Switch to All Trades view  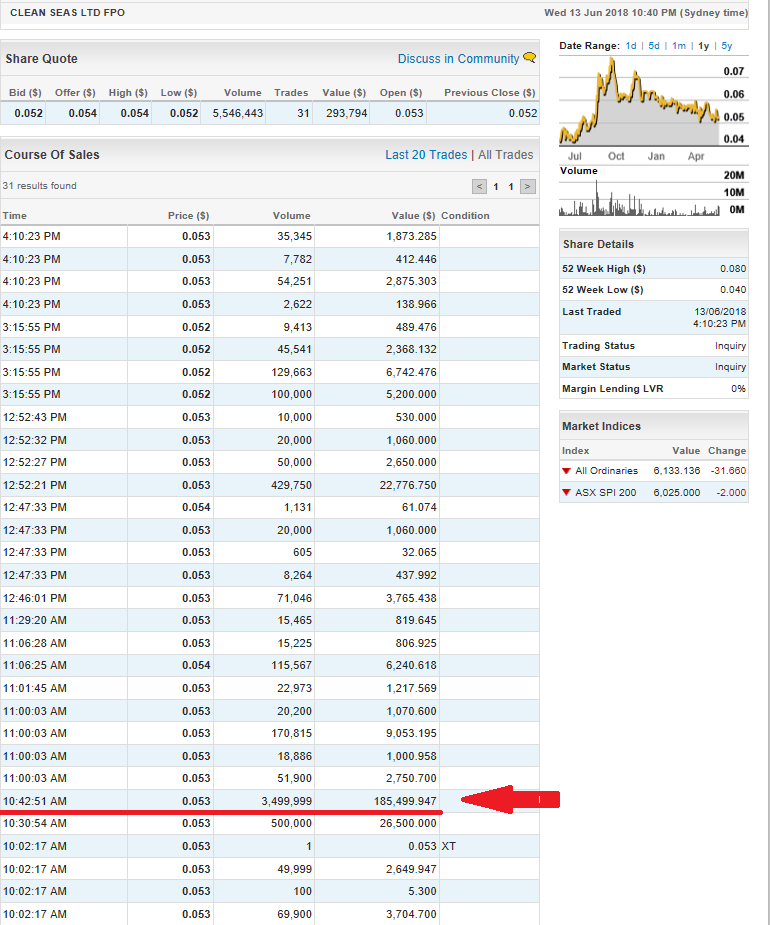click(506, 155)
